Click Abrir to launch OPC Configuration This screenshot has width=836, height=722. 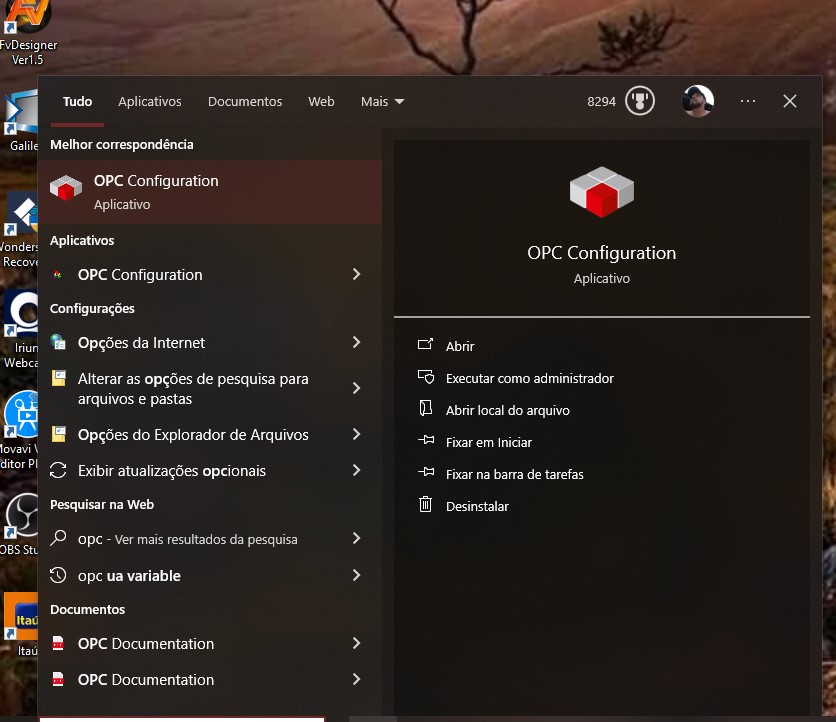coord(460,346)
